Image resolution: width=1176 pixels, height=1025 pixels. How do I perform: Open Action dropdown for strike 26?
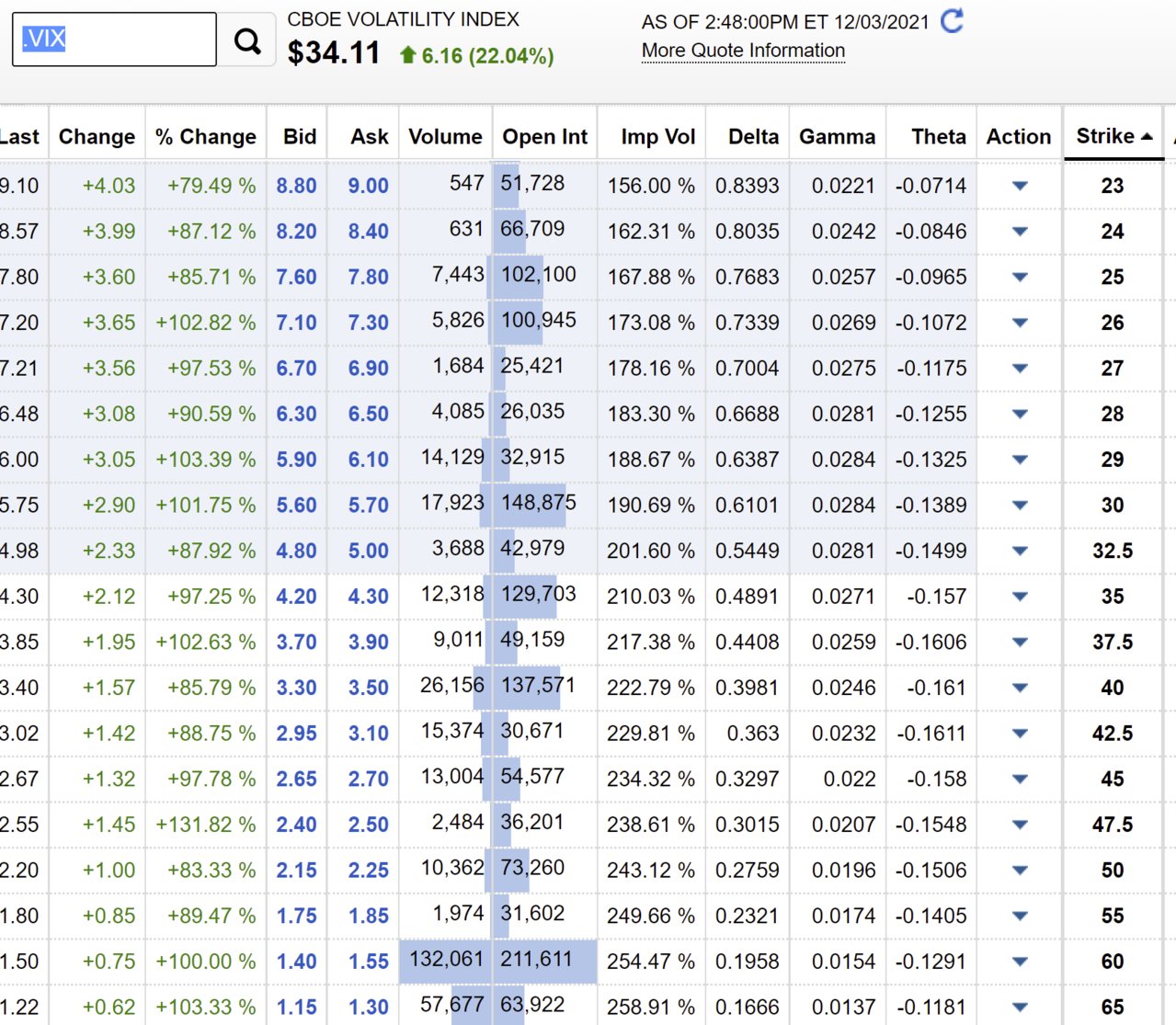coord(1020,323)
